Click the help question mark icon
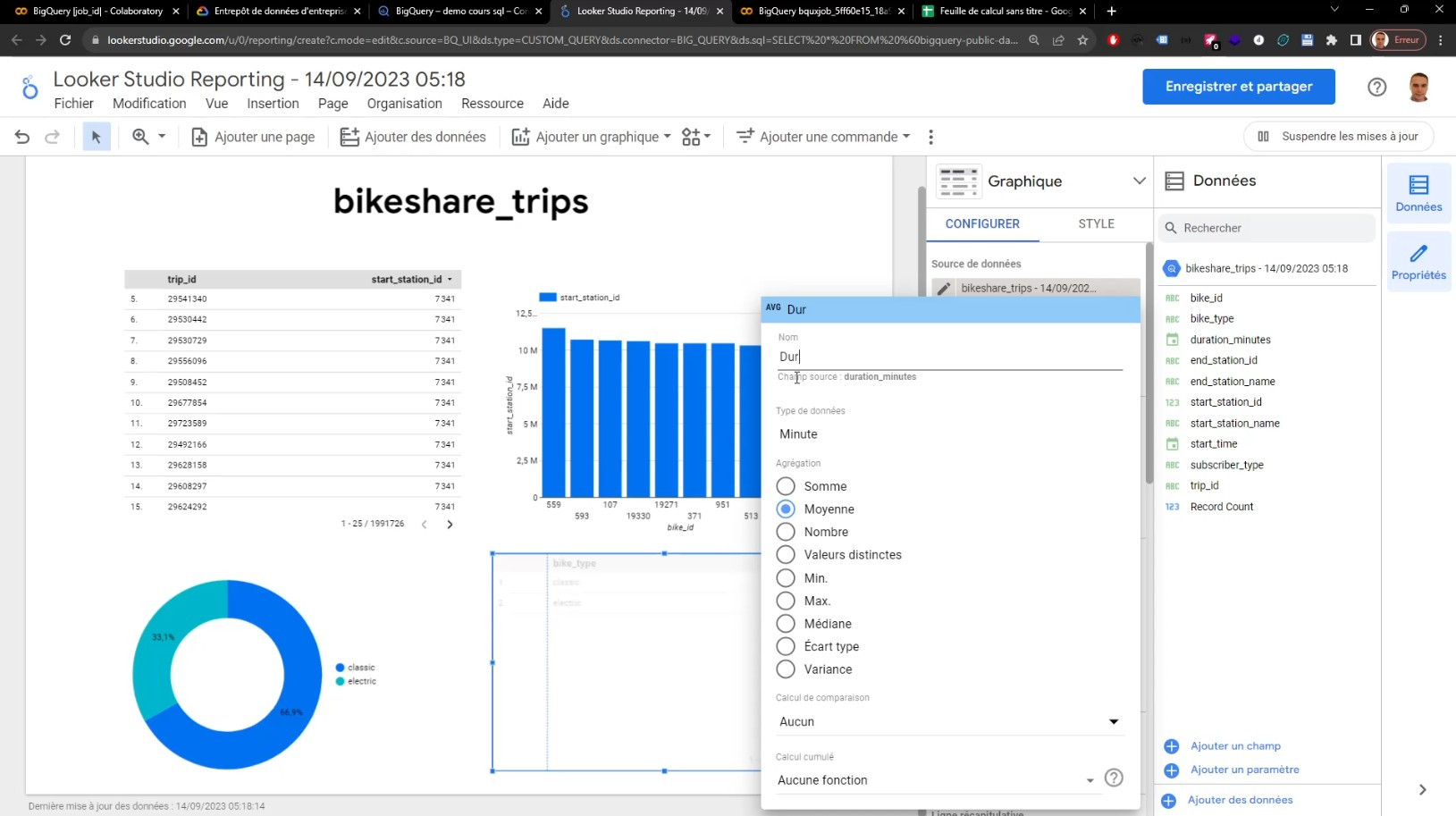 pos(1376,87)
